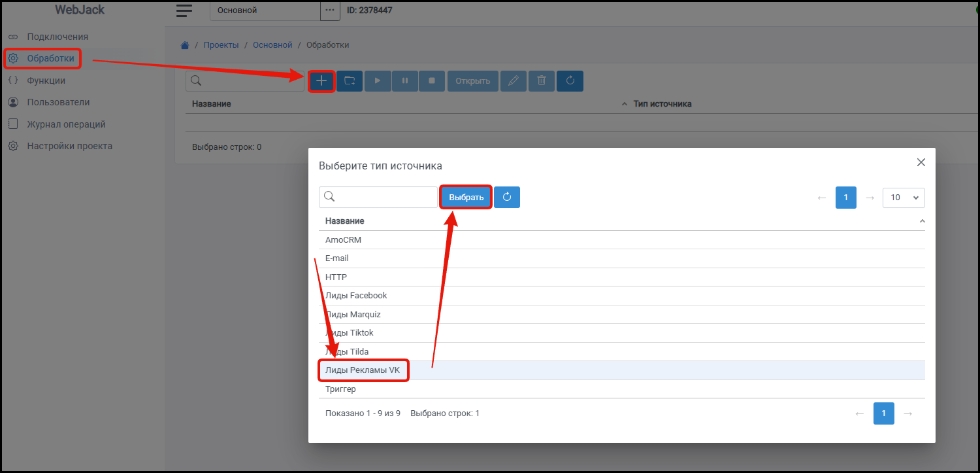Viewport: 980px width, 473px height.
Task: Click the stop button in toolbar
Action: click(x=432, y=81)
